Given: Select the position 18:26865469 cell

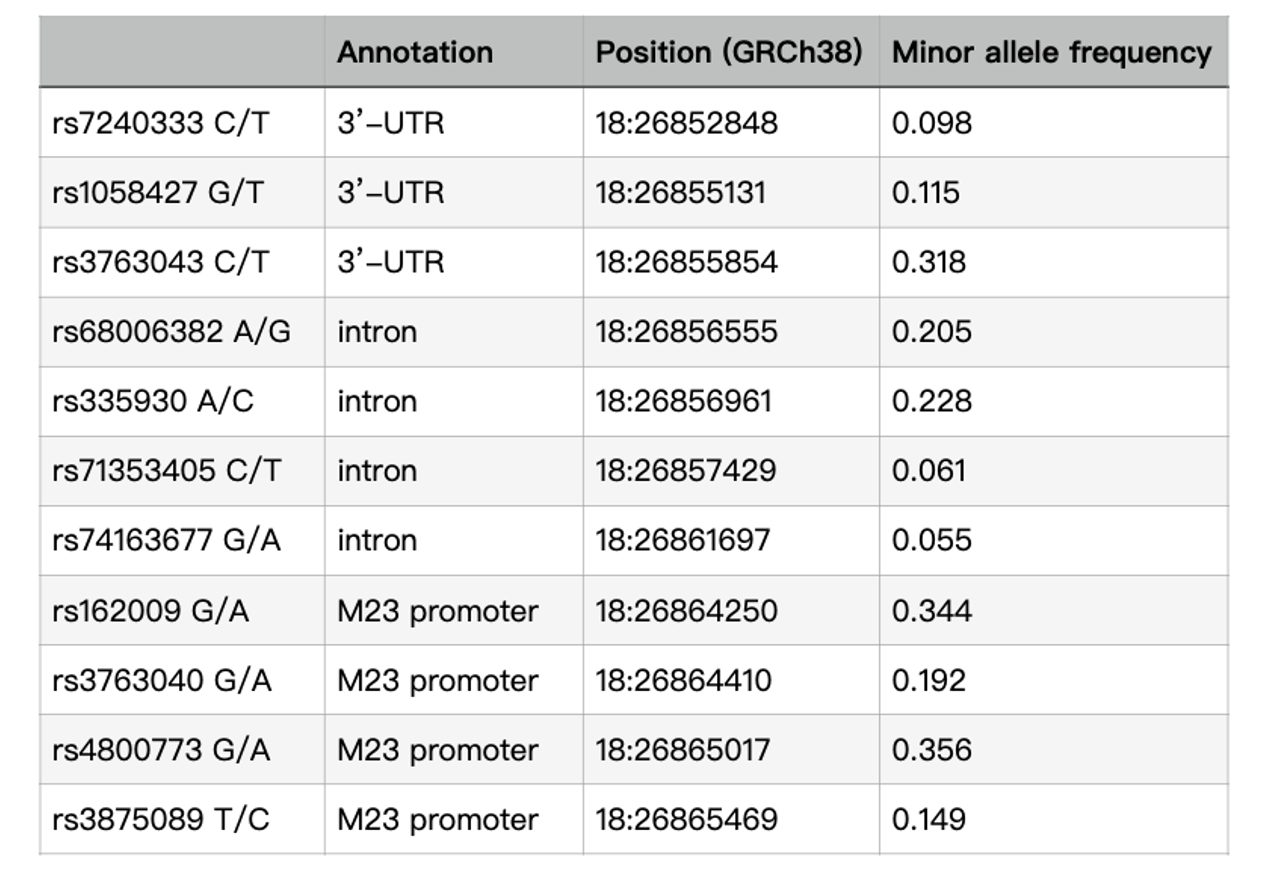Looking at the screenshot, I should pos(686,820).
